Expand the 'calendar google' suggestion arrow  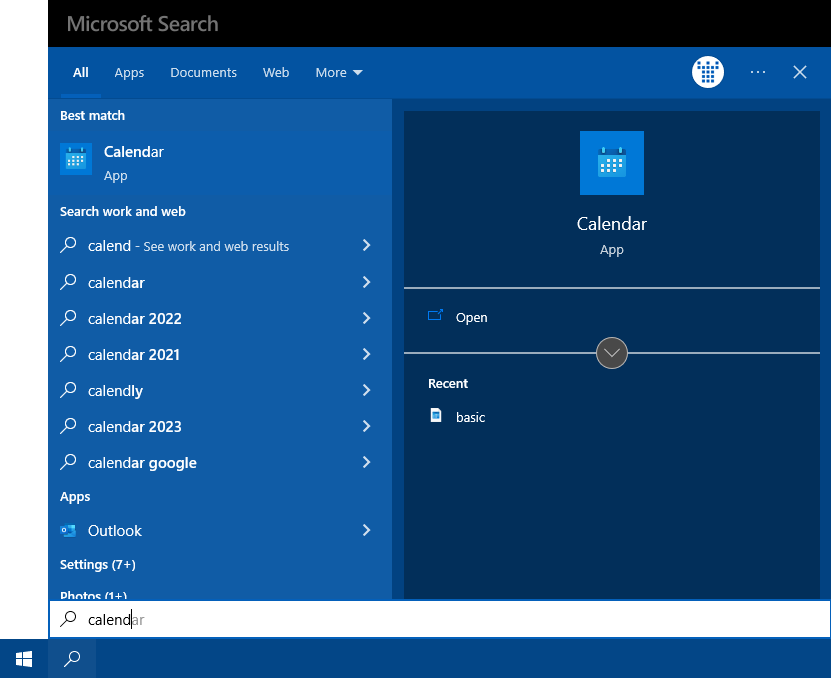pos(366,462)
